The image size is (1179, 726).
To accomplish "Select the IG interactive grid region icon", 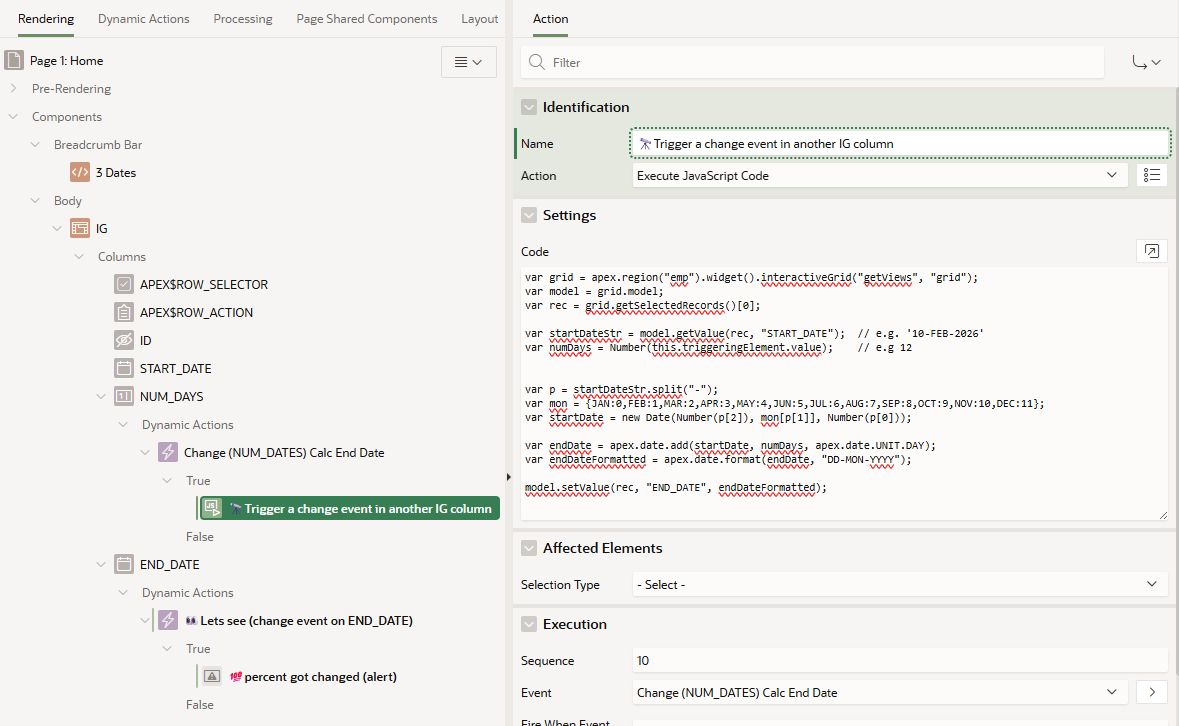I will [x=80, y=229].
